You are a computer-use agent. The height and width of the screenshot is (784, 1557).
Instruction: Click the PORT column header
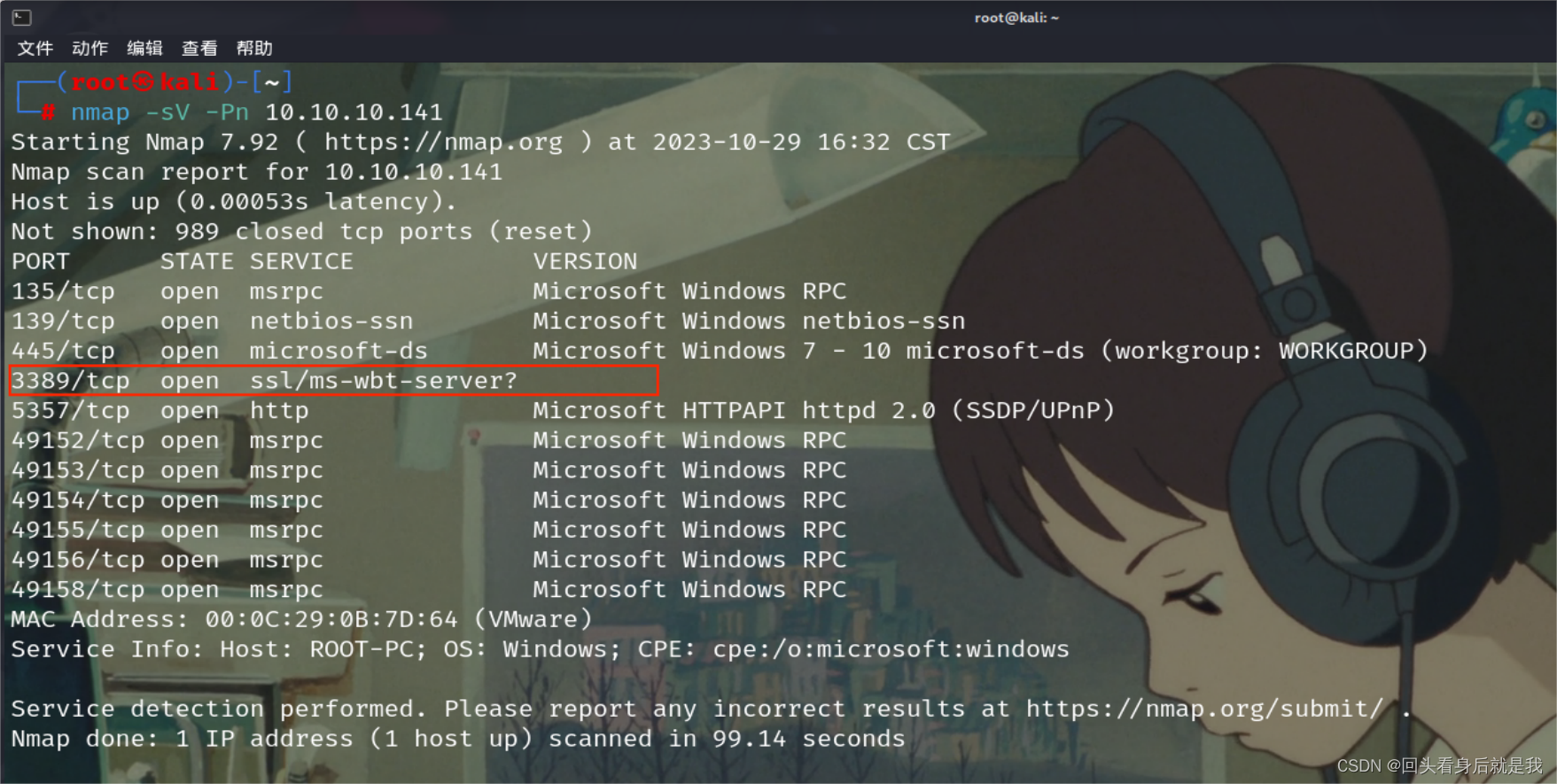pos(40,261)
